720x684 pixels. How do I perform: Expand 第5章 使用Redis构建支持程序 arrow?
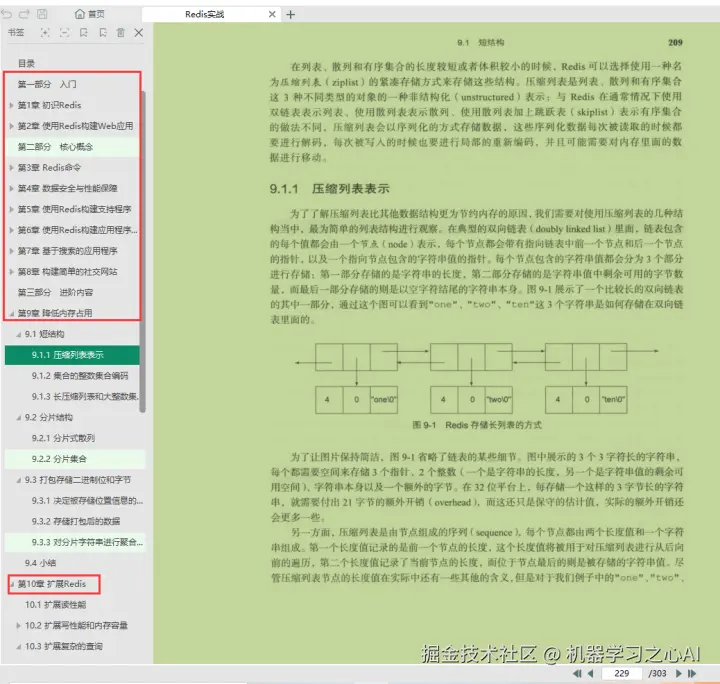[11, 209]
